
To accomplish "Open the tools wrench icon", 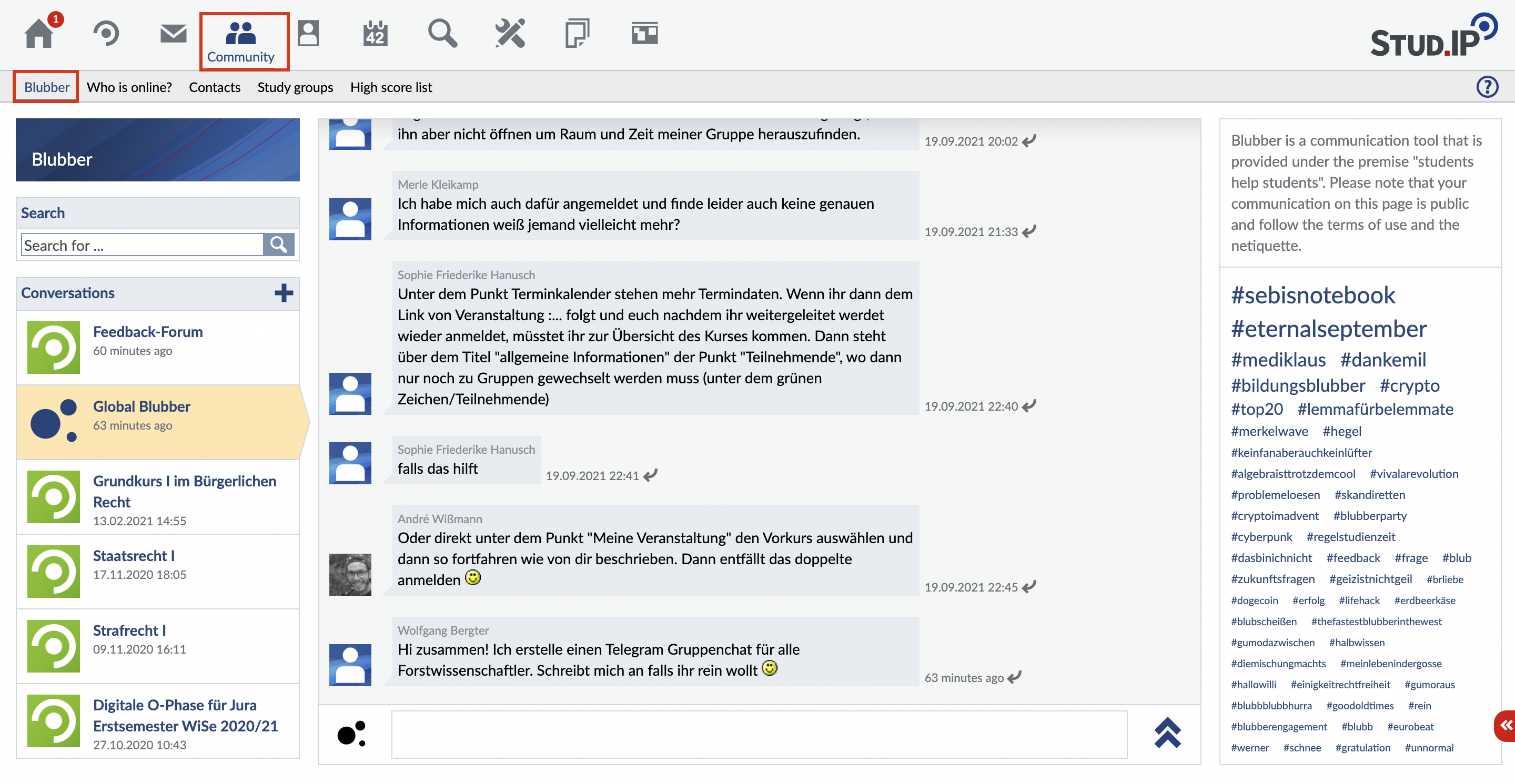I will tap(509, 34).
